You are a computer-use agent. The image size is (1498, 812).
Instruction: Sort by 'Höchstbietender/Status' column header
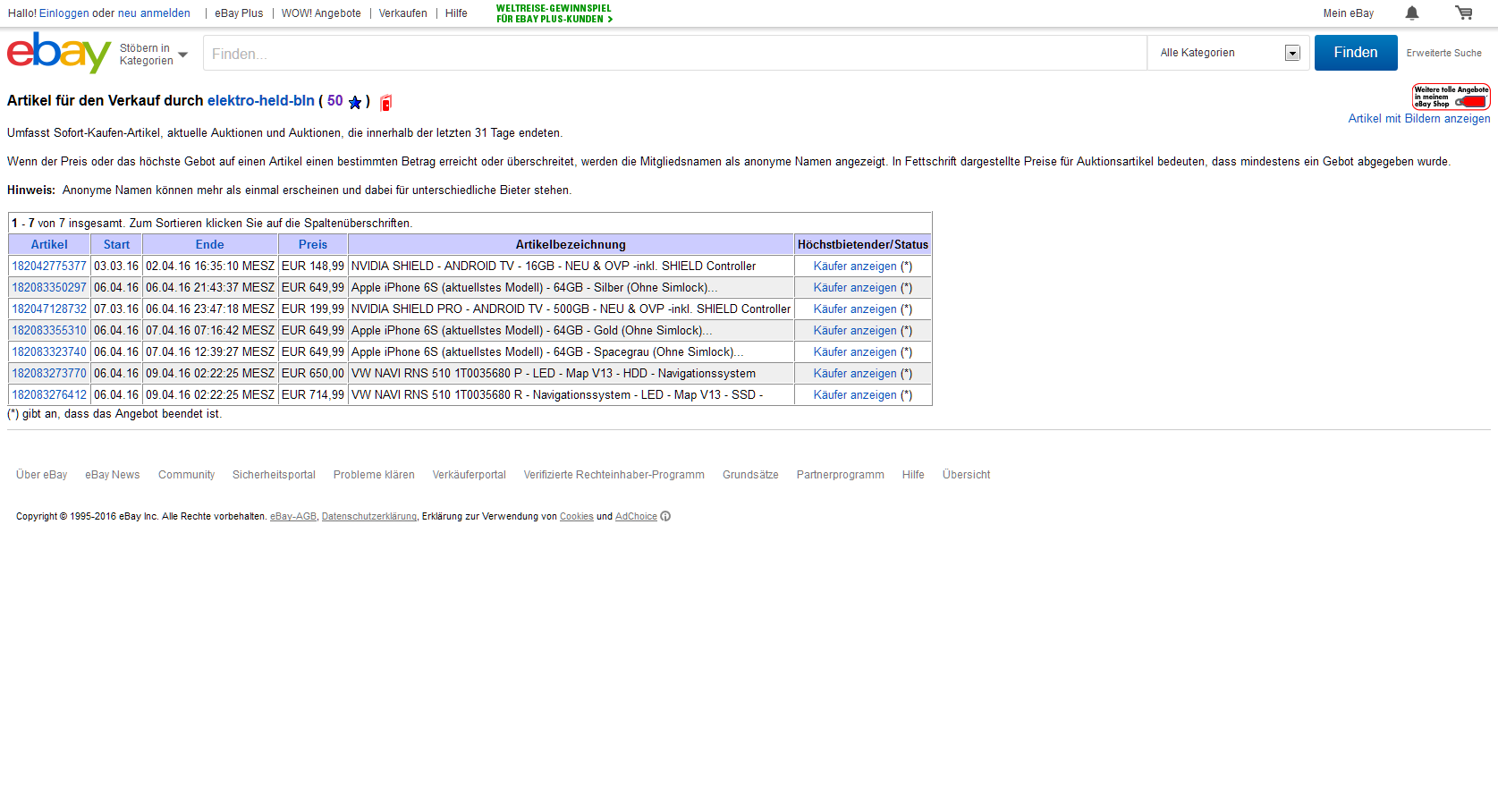coord(863,244)
